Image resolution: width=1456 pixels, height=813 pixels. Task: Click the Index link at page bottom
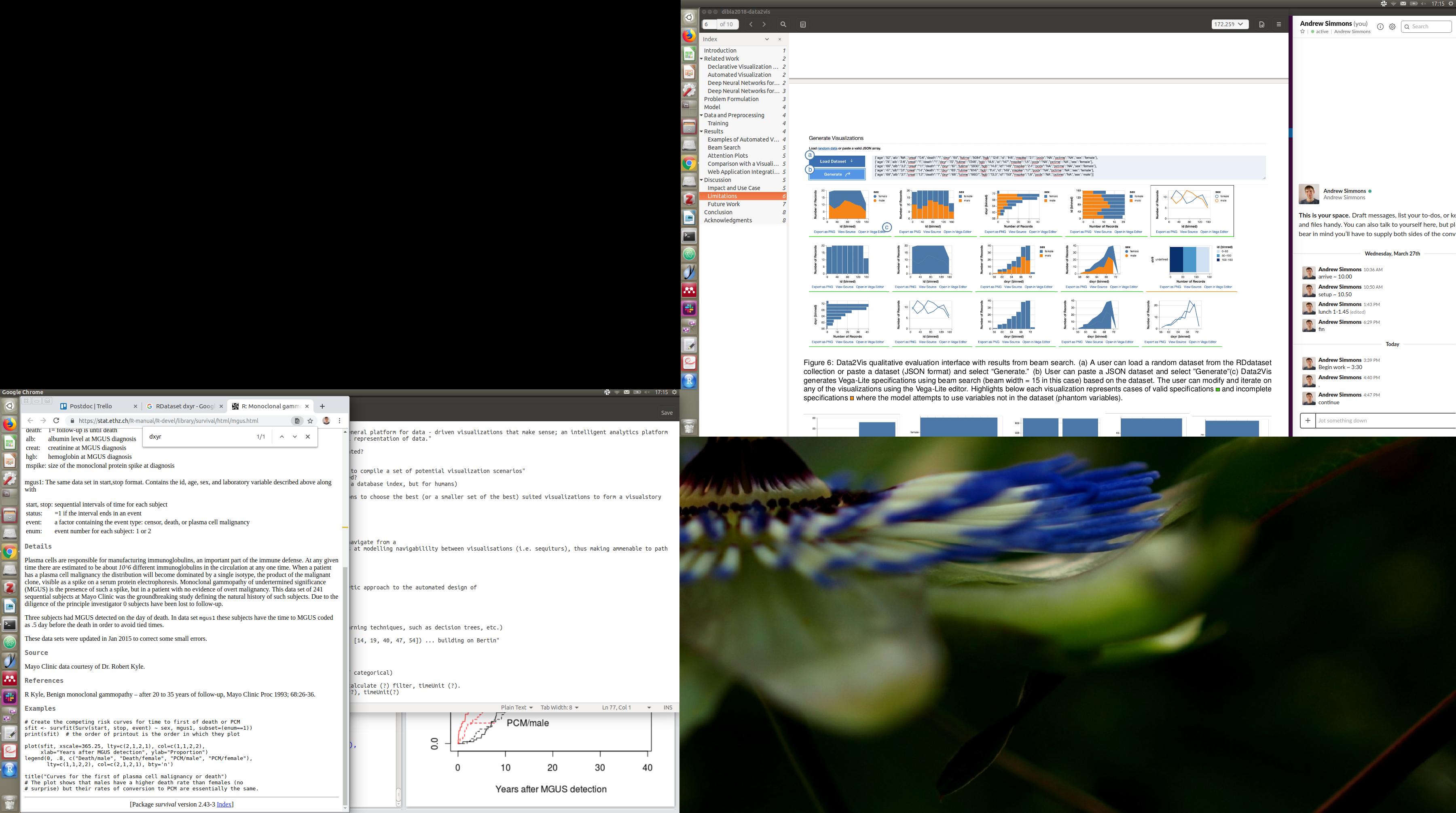click(224, 805)
